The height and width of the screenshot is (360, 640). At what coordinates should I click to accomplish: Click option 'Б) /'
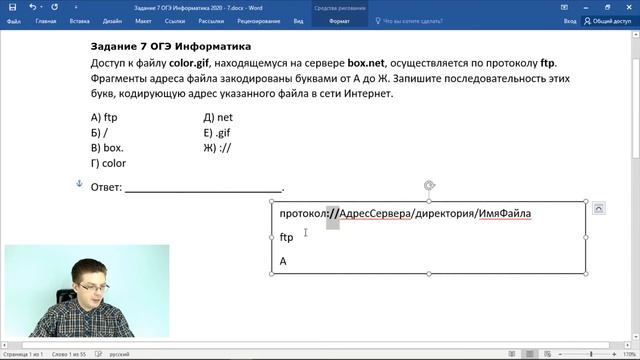click(99, 133)
